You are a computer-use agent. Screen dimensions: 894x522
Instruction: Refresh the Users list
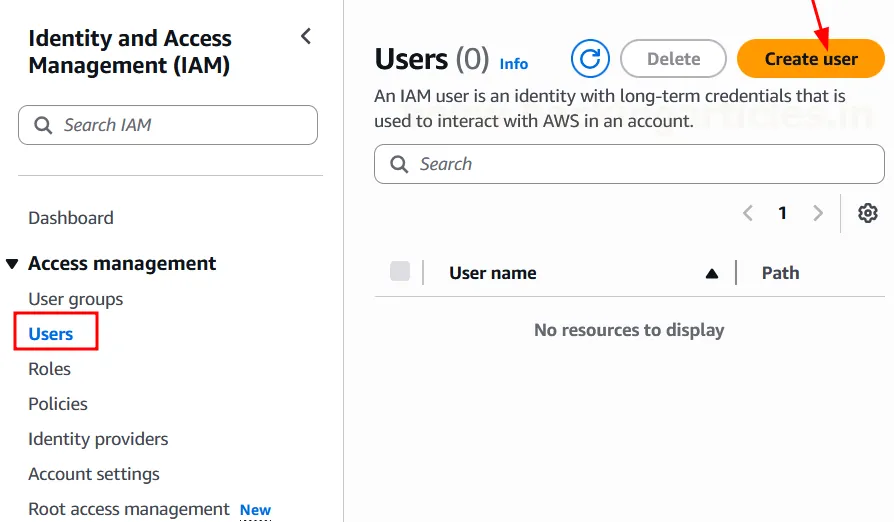coord(590,58)
